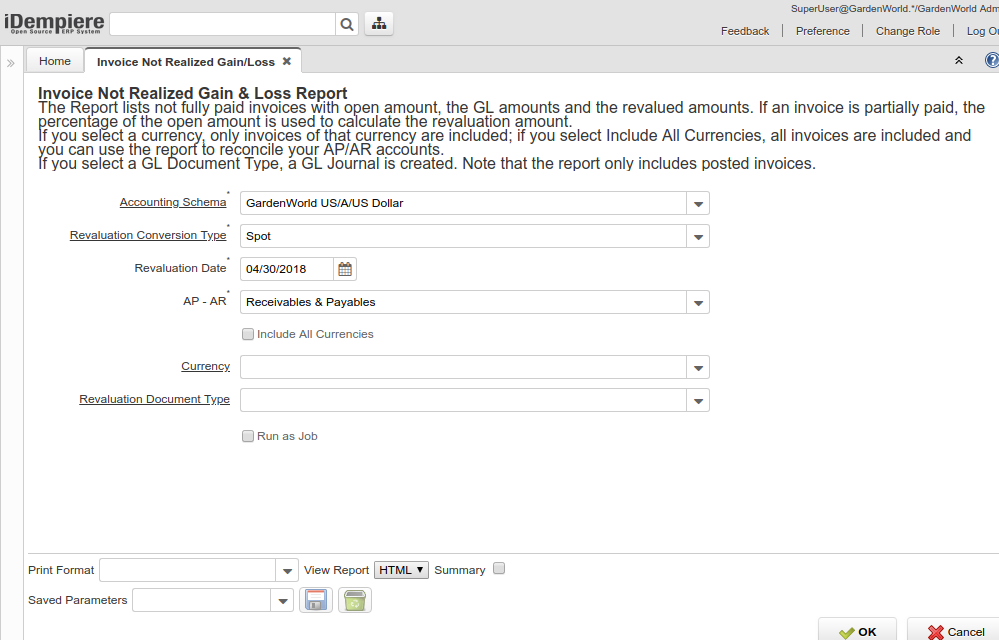Expand the Accounting Schema dropdown
The width and height of the screenshot is (999, 640).
pos(698,204)
